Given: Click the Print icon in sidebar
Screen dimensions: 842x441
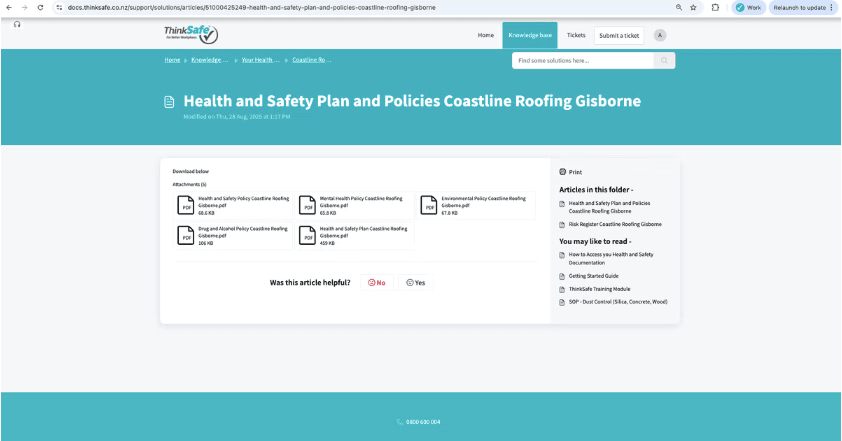Looking at the screenshot, I should coord(563,172).
